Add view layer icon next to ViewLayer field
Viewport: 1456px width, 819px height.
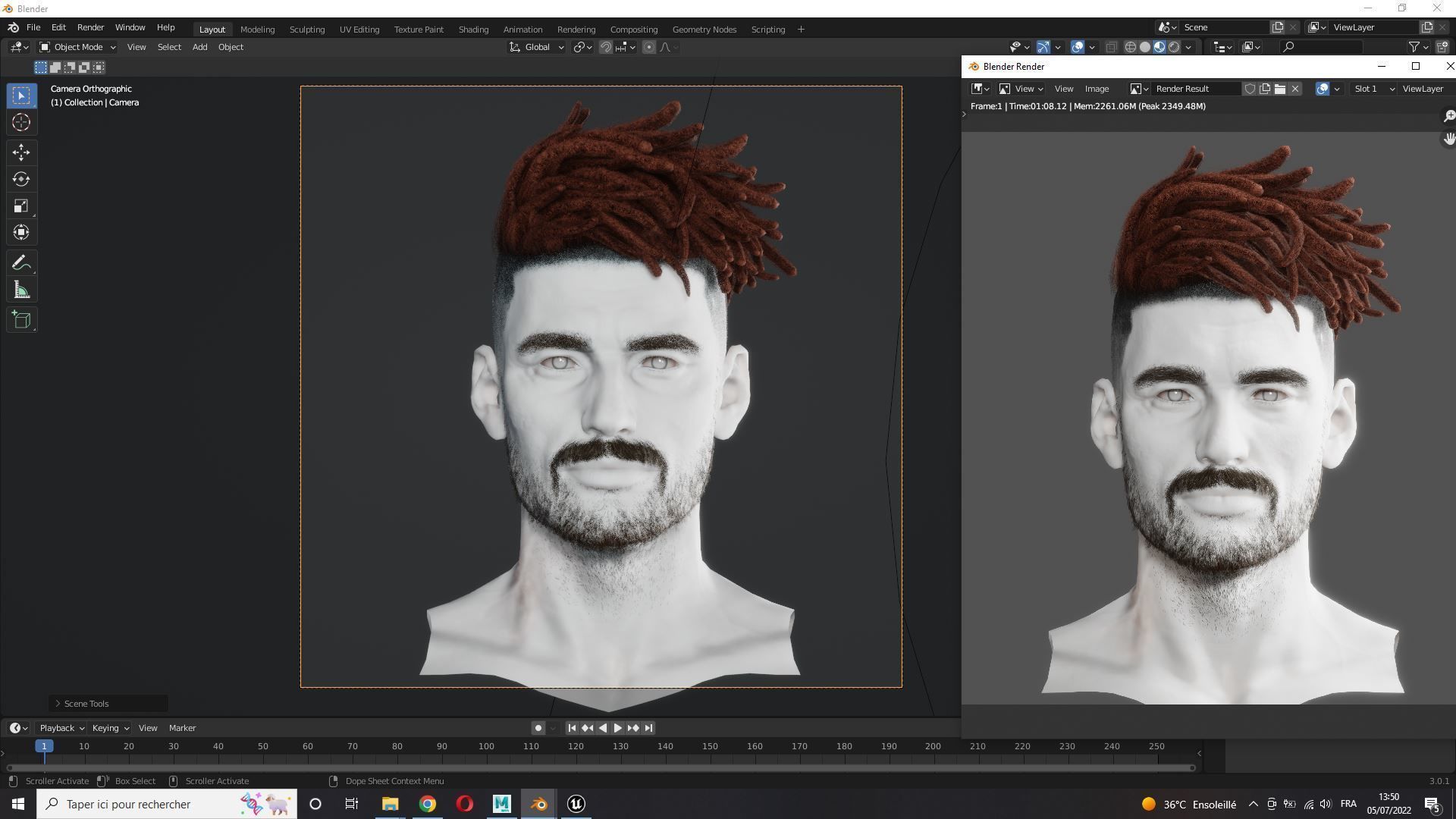(x=1426, y=27)
